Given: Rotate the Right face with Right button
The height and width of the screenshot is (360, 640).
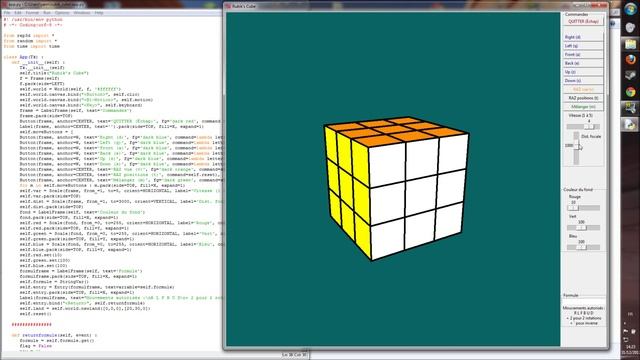Looking at the screenshot, I should [x=583, y=37].
